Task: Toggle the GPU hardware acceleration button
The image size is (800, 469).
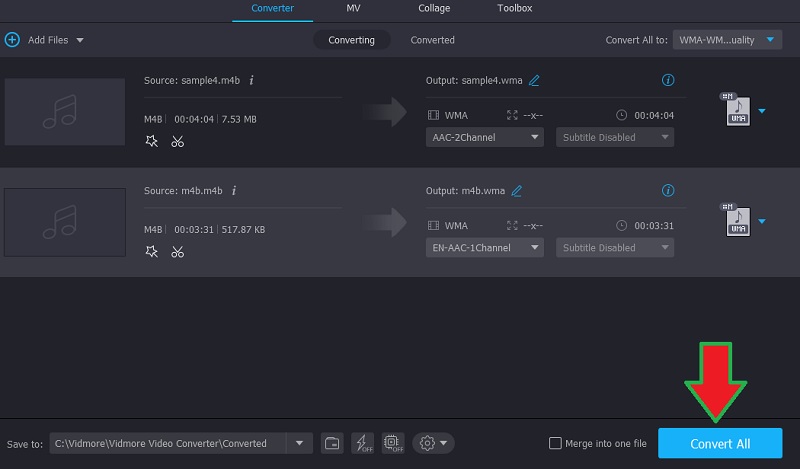Action: tap(392, 443)
